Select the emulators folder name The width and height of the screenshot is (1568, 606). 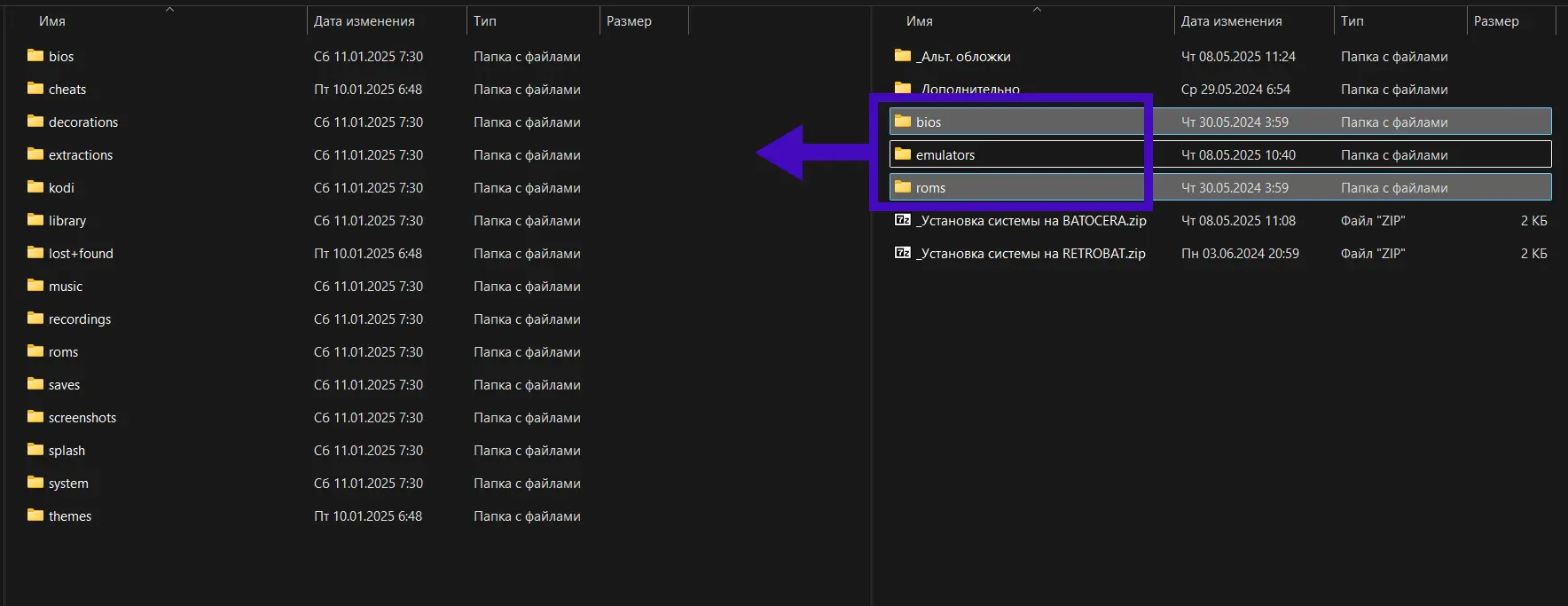[x=945, y=155]
